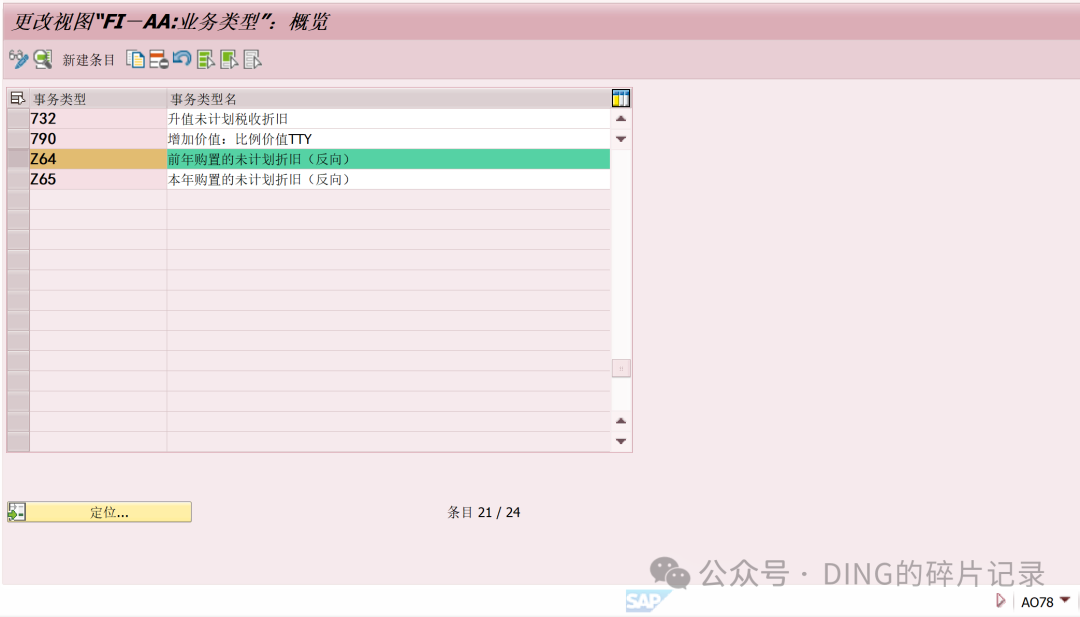Click the status bar triangle icon
The height and width of the screenshot is (617, 1080).
pyautogui.click(x=1000, y=601)
